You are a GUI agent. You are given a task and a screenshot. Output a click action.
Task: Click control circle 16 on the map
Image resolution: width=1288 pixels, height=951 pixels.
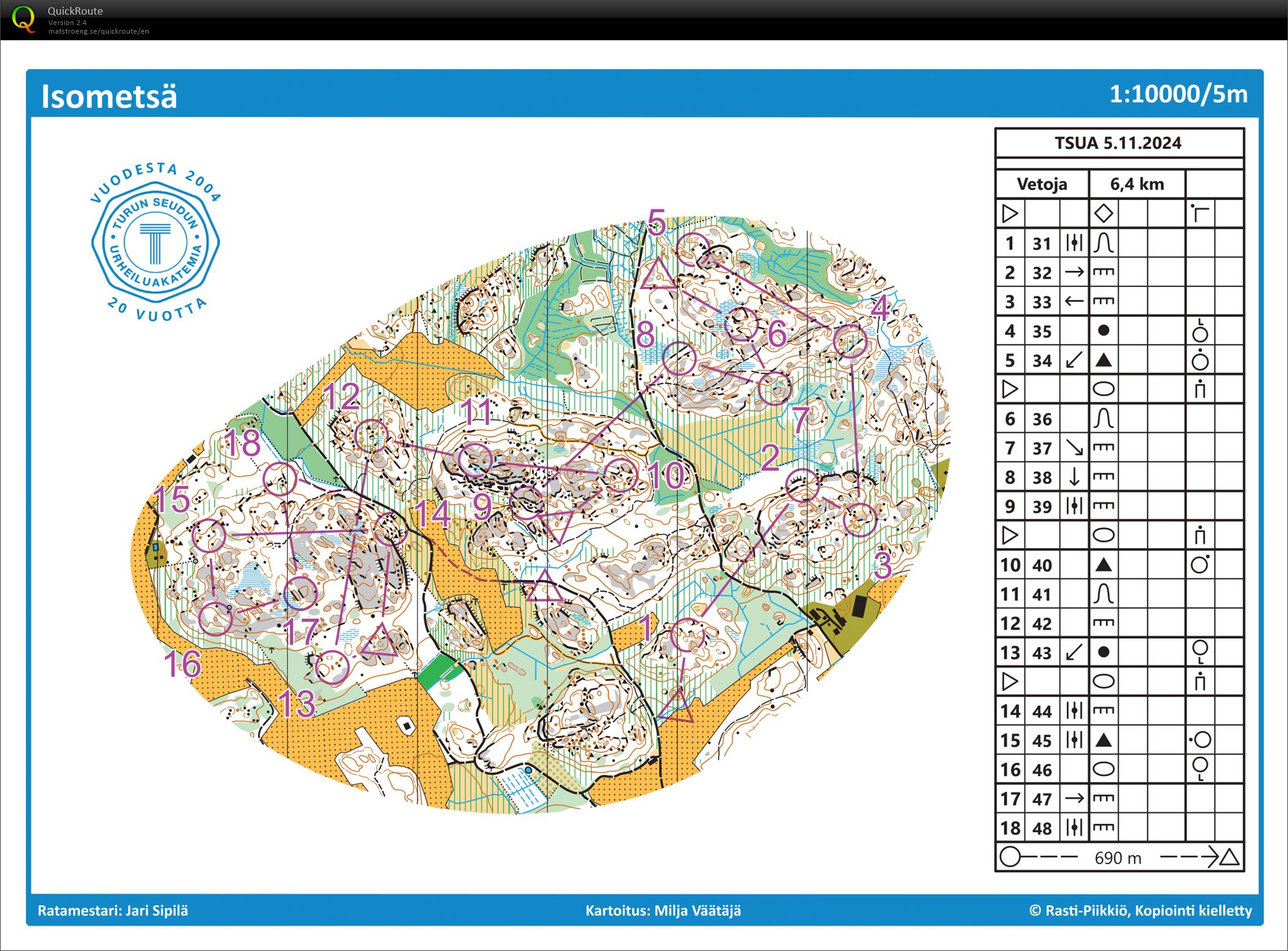216,618
